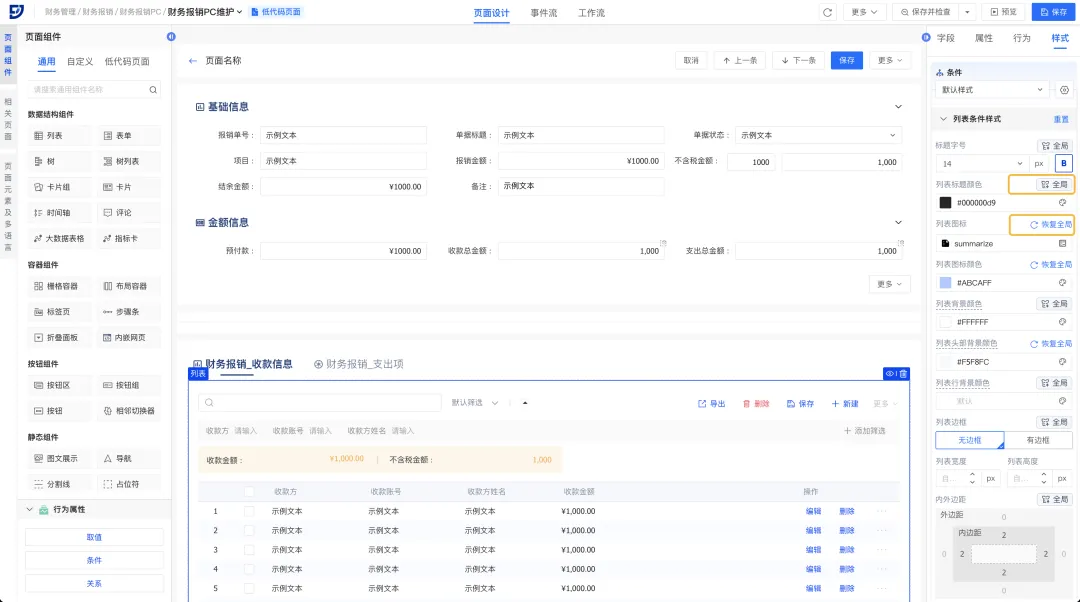Toggle the bold B button for 标题字号

coord(1063,164)
